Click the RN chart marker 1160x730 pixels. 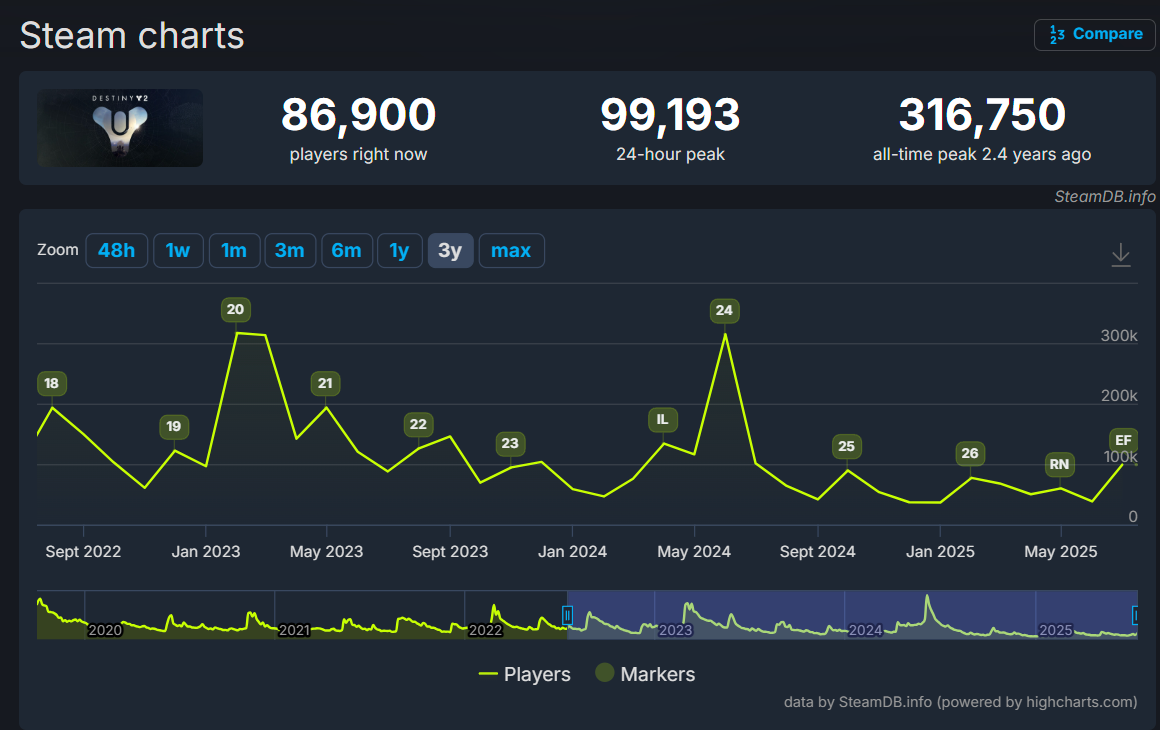coord(1059,464)
